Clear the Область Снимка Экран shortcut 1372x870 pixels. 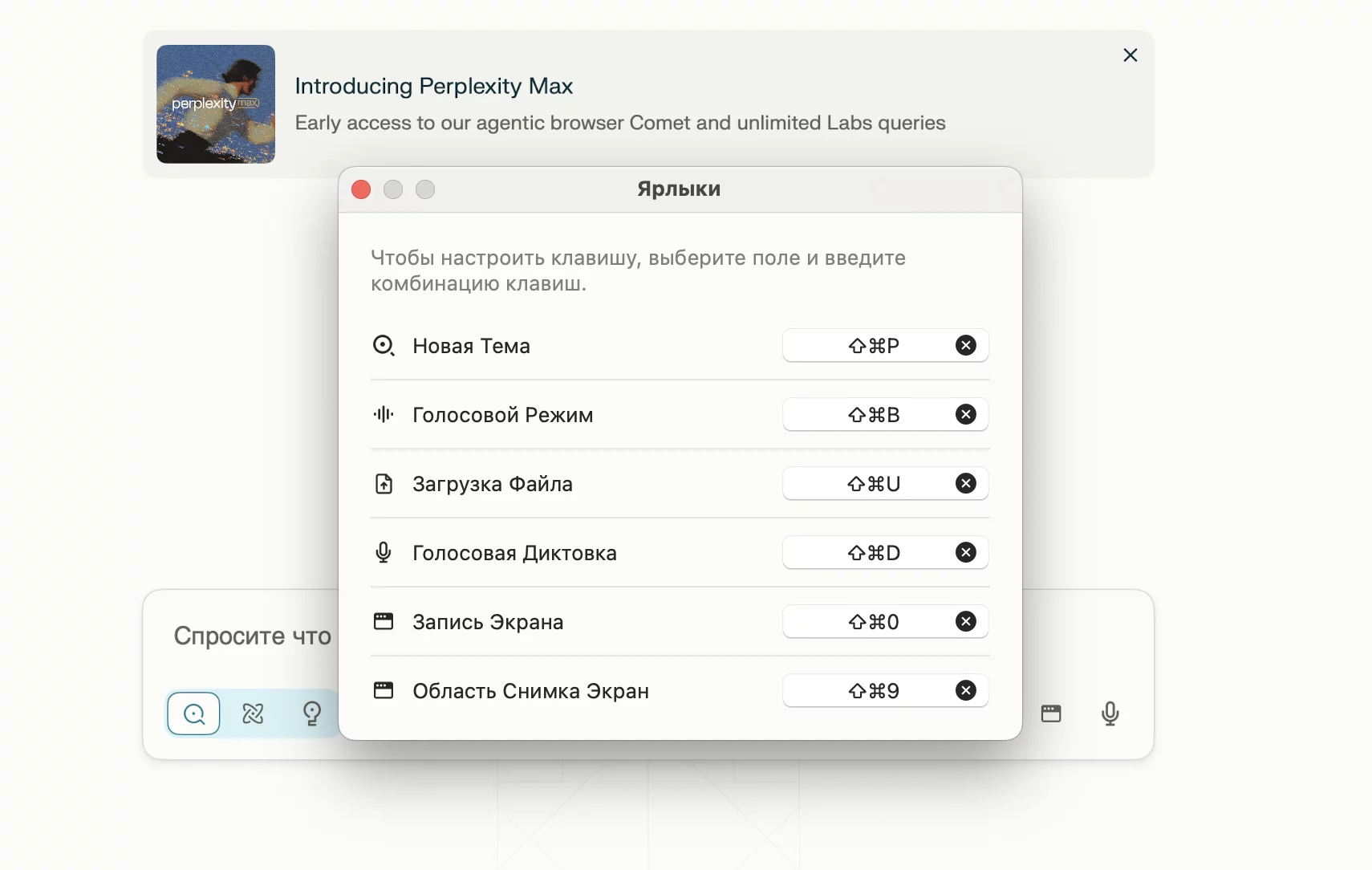[966, 691]
